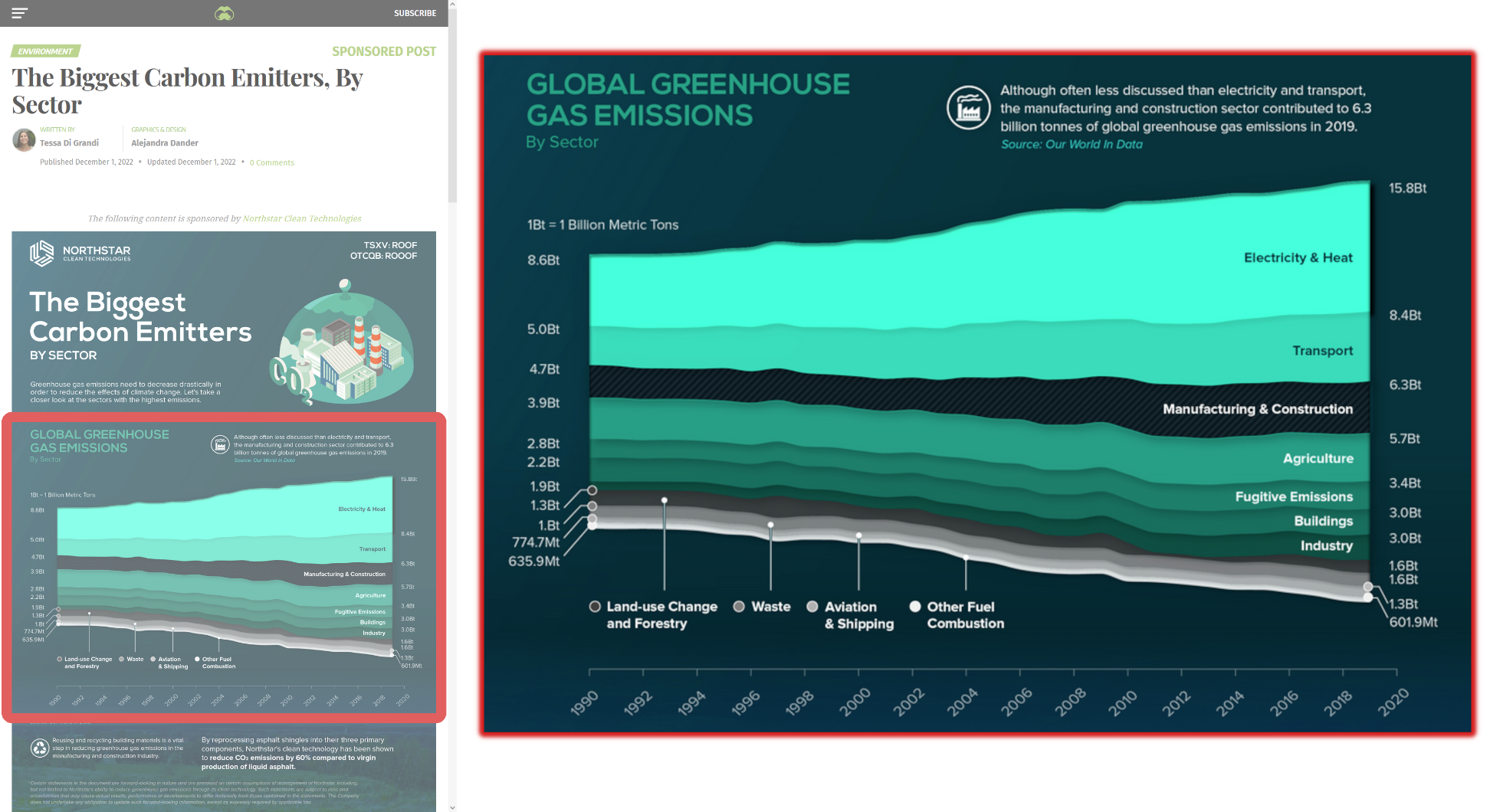Click the '8.6Bt' value in enlarged chart
Viewport: 1500px width, 812px height.
point(543,260)
